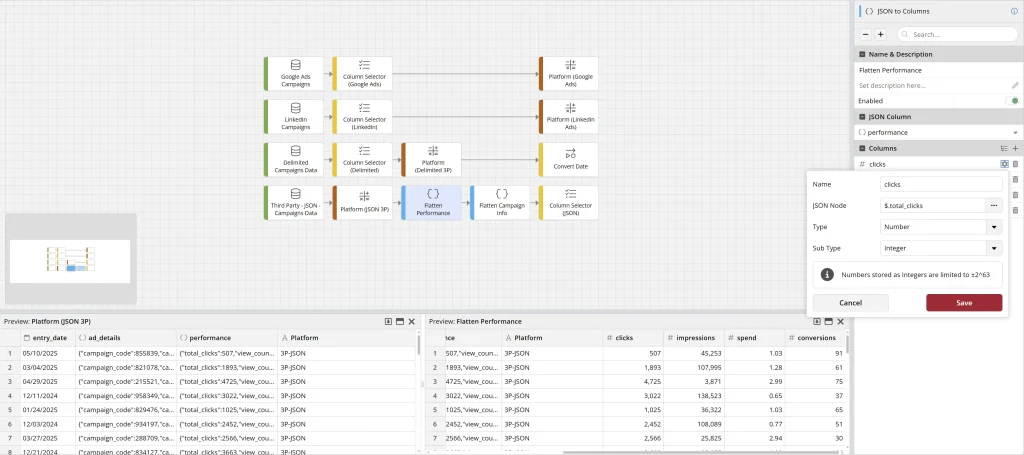Click the clicks column header in preview

click(633, 337)
